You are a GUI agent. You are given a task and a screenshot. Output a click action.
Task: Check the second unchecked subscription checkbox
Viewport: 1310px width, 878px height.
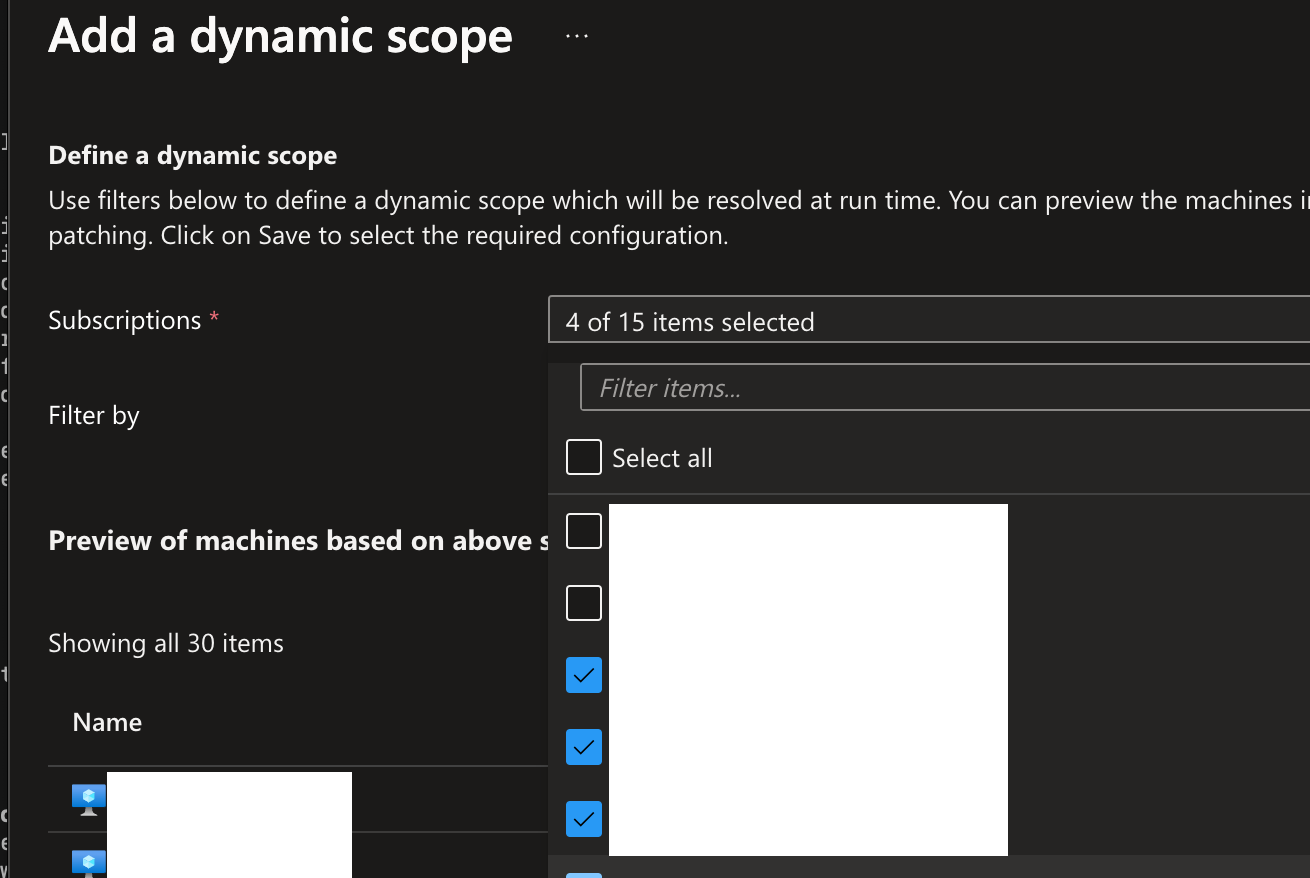[583, 602]
